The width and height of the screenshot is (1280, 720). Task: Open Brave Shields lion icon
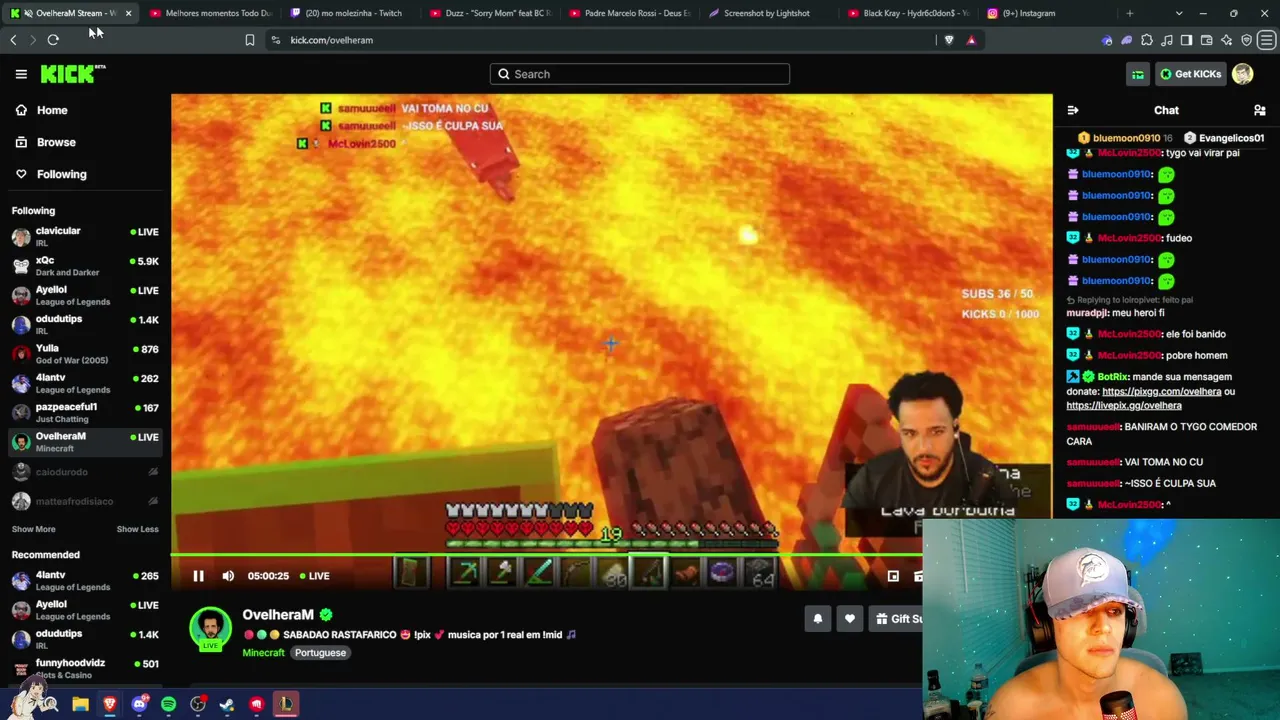[x=950, y=40]
